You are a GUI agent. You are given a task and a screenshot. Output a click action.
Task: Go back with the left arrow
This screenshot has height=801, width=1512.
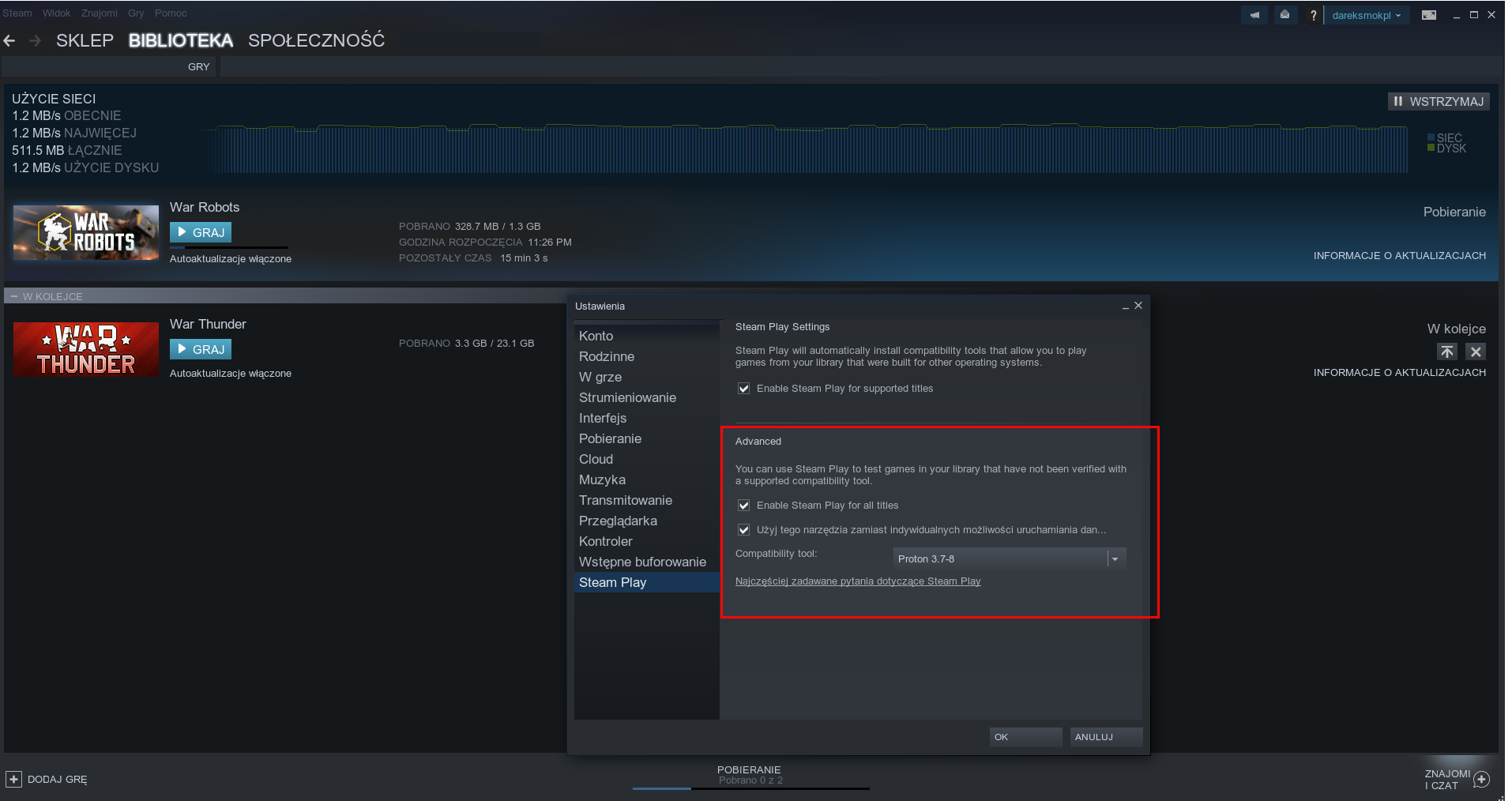[x=9, y=40]
